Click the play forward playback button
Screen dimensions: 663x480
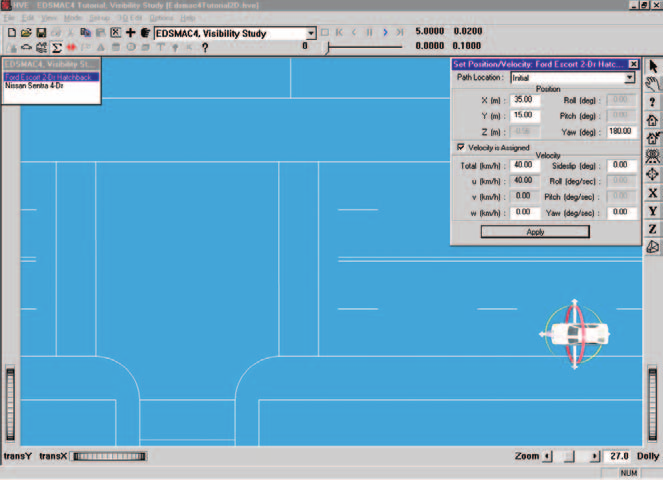tap(385, 32)
